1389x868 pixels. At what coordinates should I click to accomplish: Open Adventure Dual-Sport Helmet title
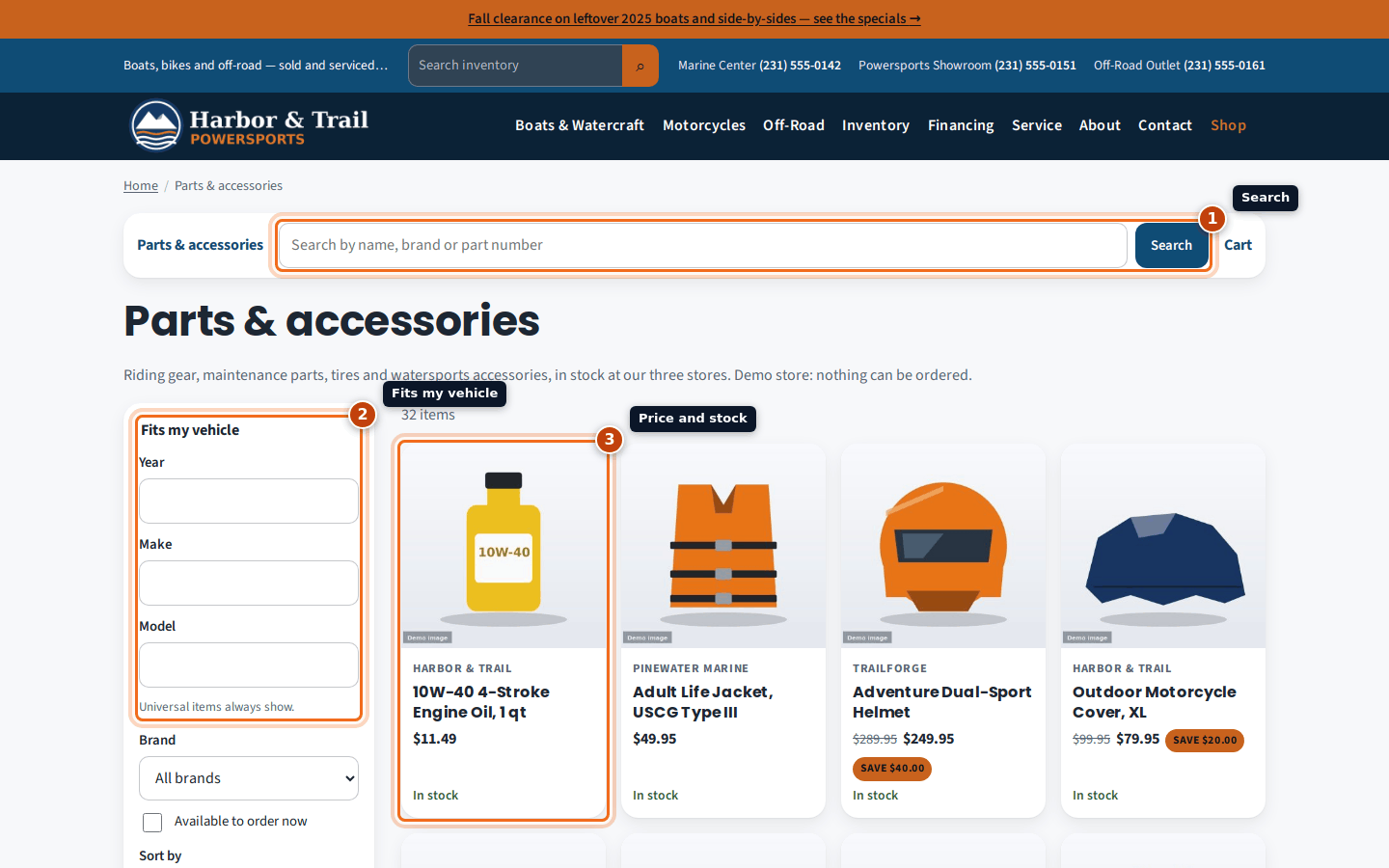pyautogui.click(x=942, y=702)
